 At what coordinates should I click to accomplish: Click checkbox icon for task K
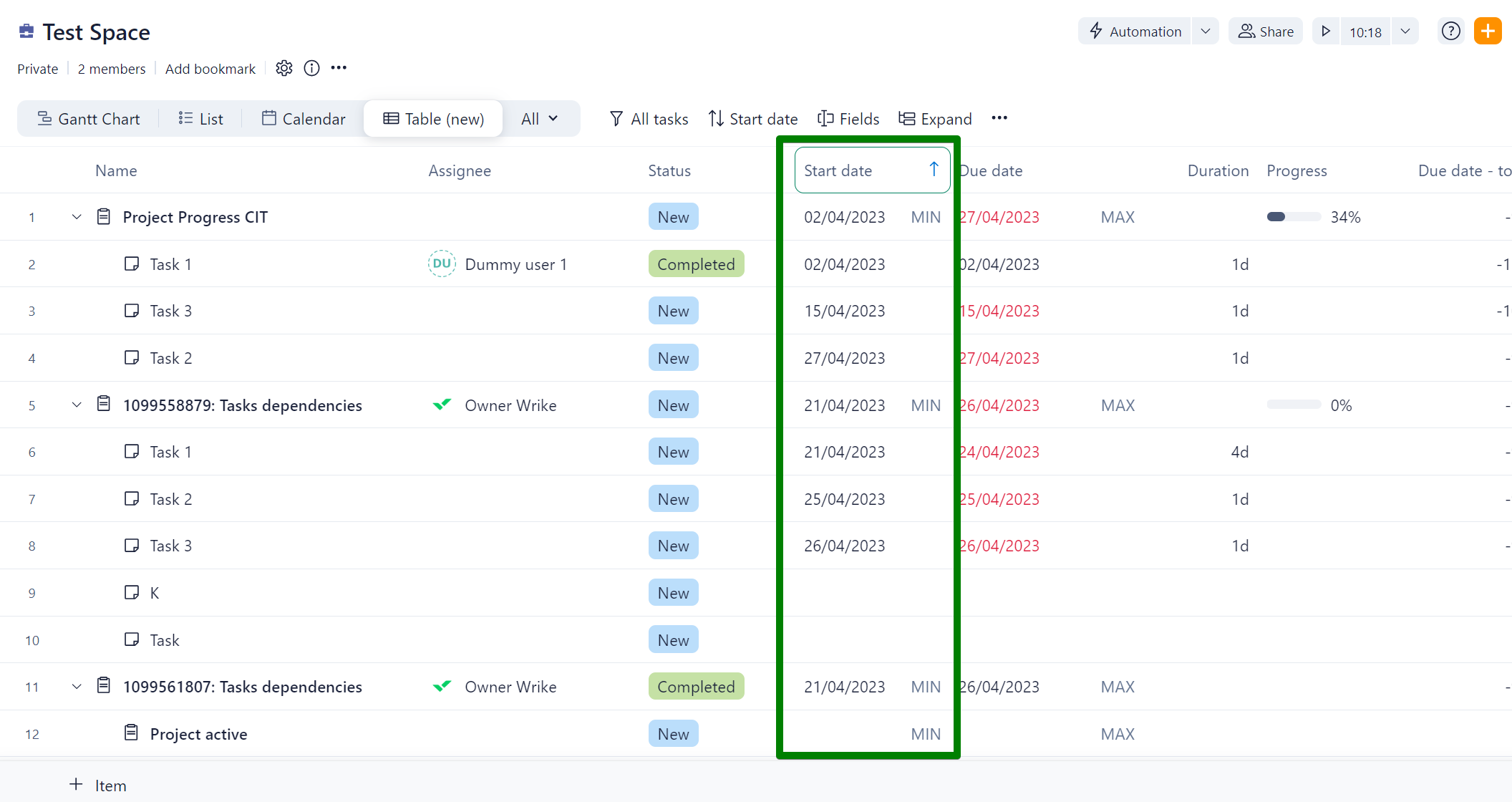(x=132, y=592)
